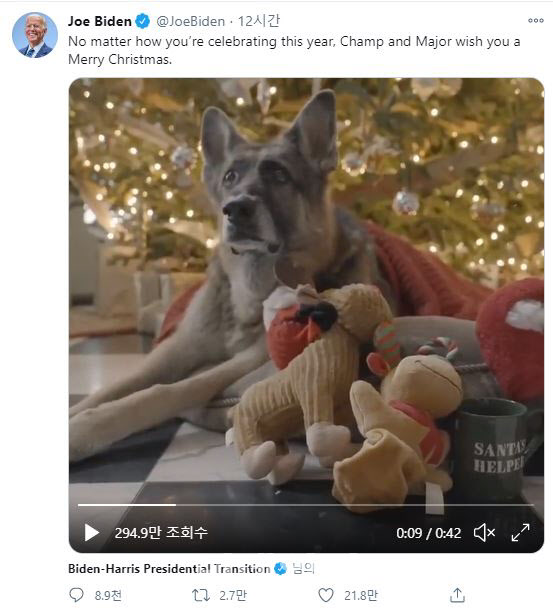Click the blue verified badge beside Joe Biden
This screenshot has height=610, width=553.
click(142, 21)
